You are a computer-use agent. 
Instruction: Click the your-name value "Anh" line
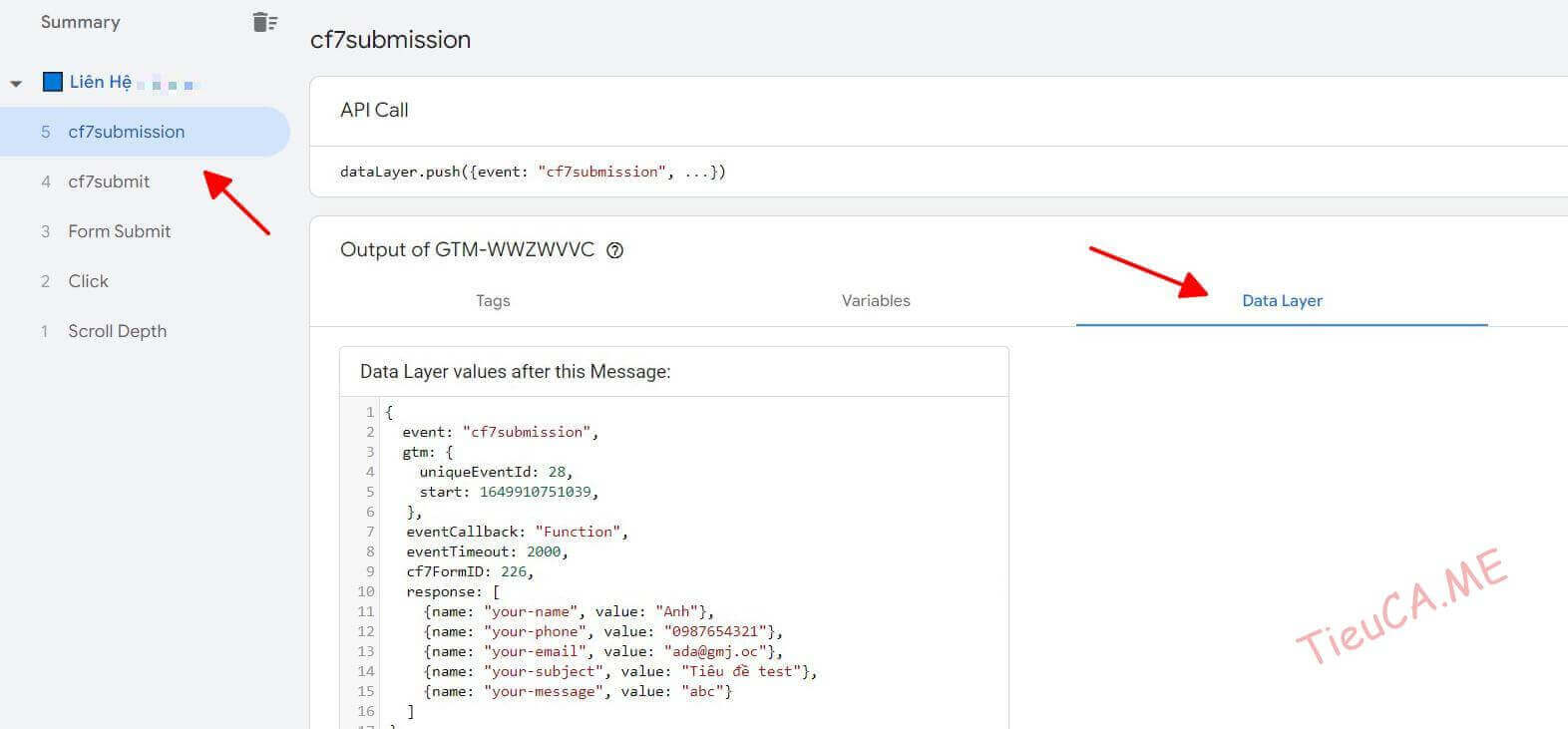click(x=569, y=611)
